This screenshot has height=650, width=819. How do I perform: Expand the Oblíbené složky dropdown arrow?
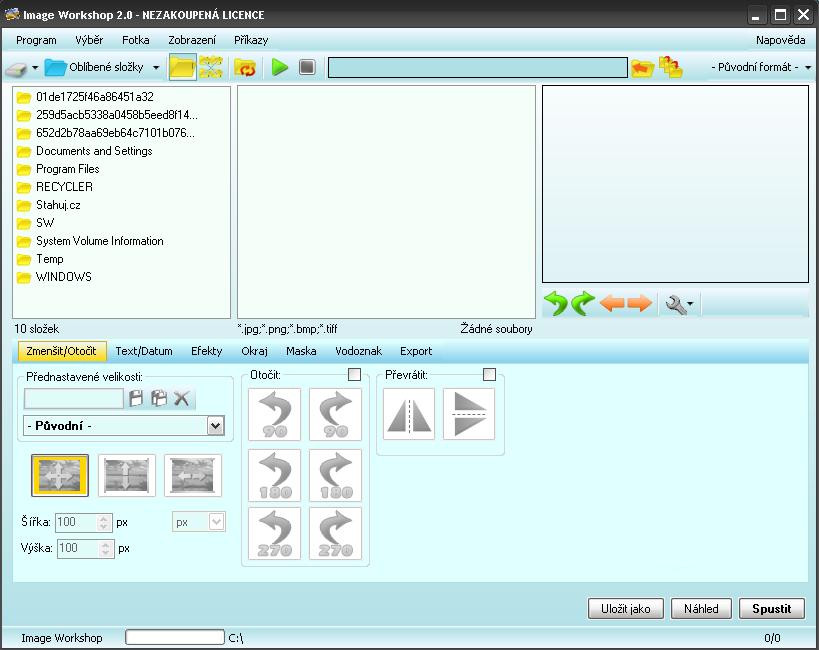[156, 68]
